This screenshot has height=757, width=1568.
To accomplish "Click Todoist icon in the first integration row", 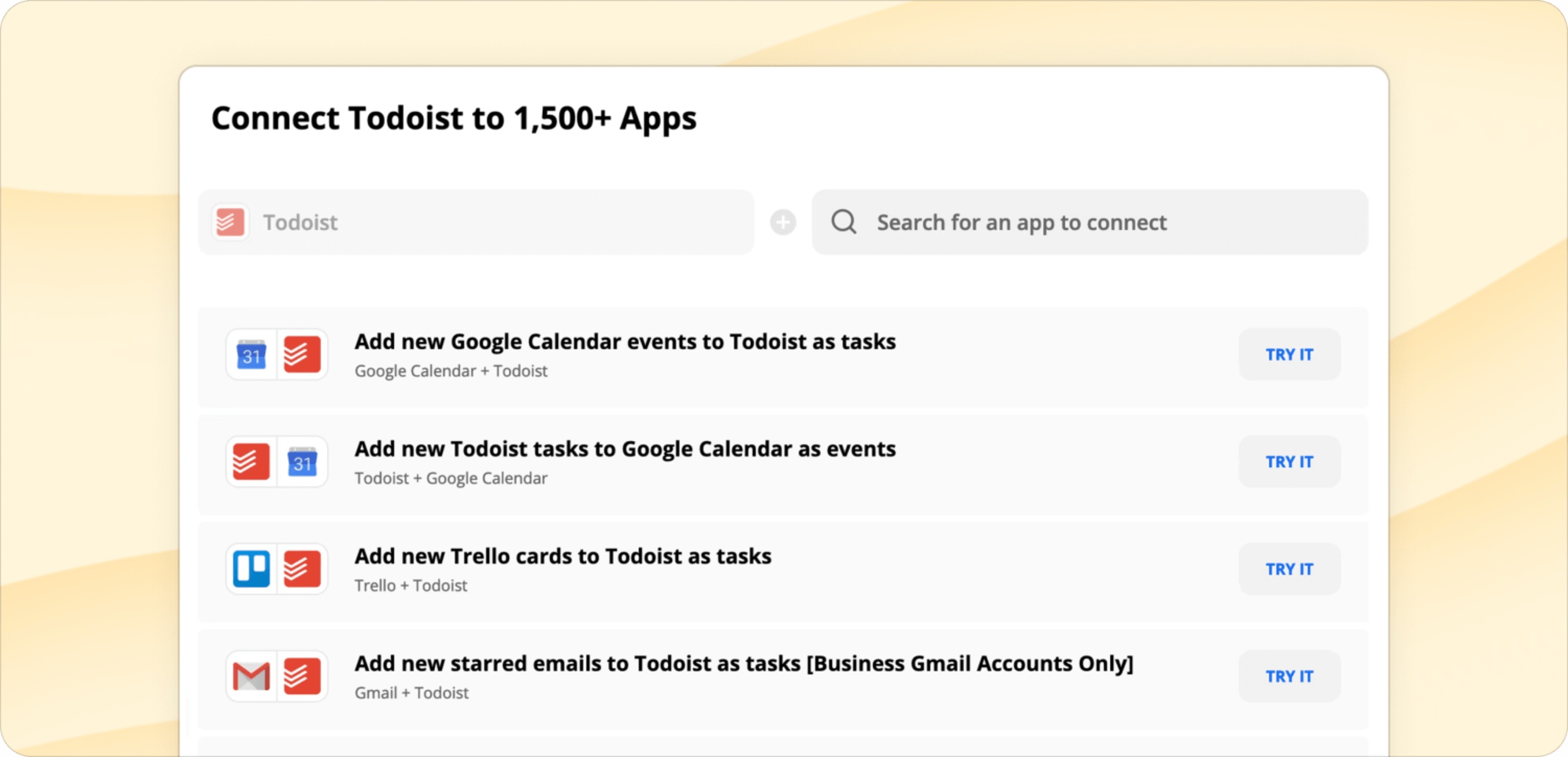I will tap(302, 354).
